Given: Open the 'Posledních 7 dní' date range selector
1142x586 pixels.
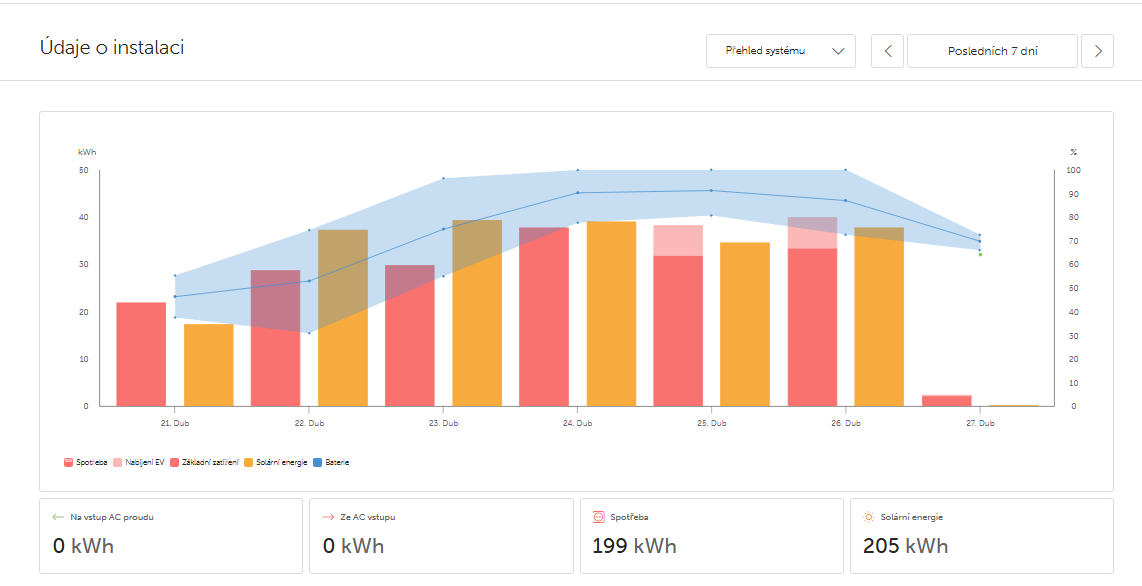Looking at the screenshot, I should point(992,51).
